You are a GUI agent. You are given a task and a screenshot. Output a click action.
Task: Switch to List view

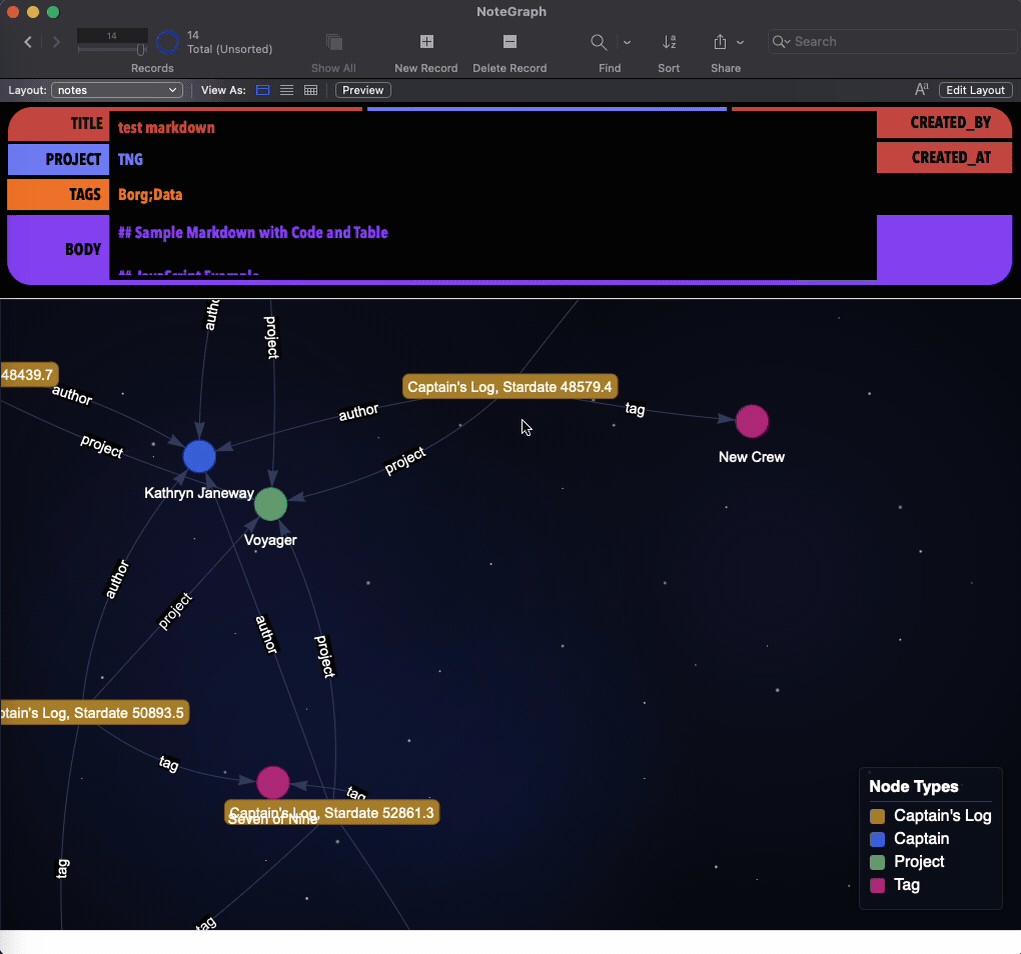tap(287, 90)
